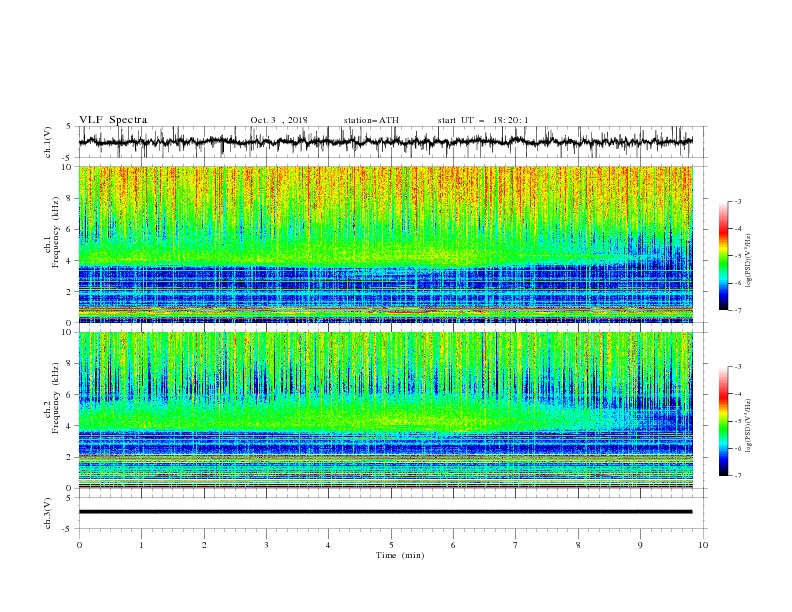Click the "station=ATH" header label

[x=371, y=120]
